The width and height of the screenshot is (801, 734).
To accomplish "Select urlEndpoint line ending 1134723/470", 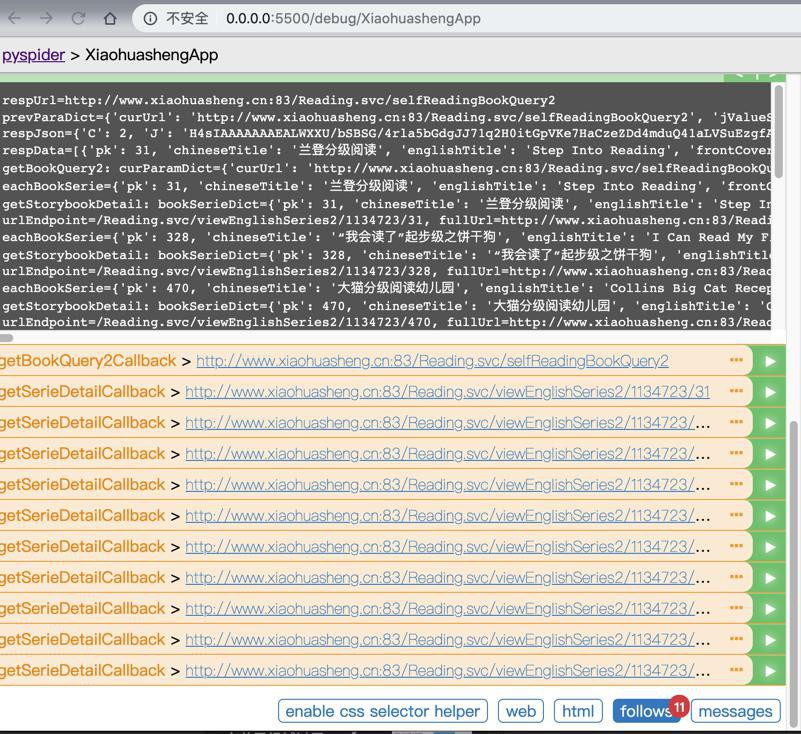I will pos(386,322).
